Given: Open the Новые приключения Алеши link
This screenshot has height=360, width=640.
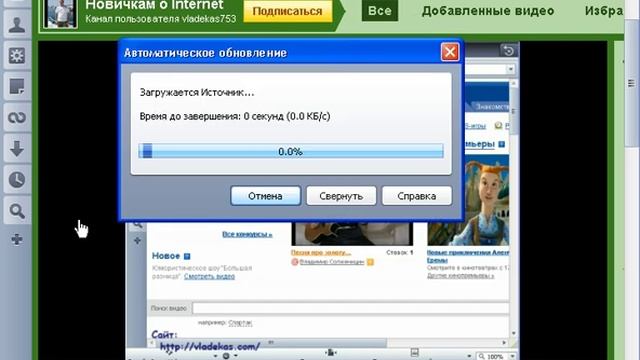Looking at the screenshot, I should 468,256.
